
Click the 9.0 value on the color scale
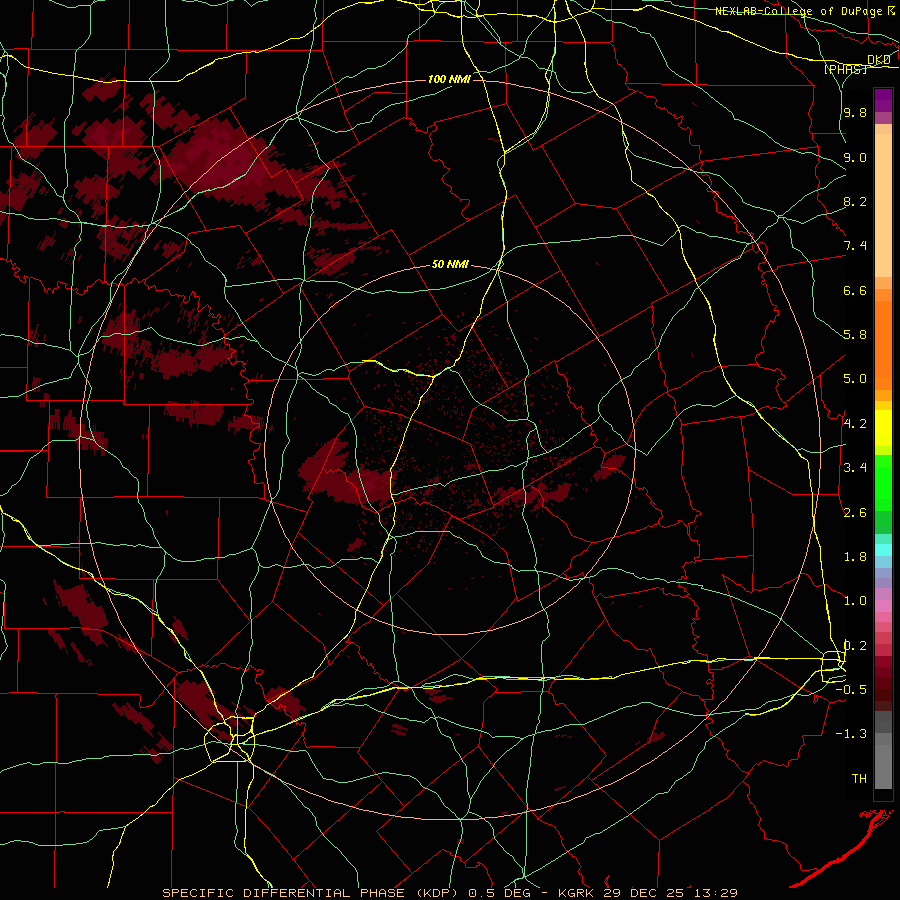point(855,157)
